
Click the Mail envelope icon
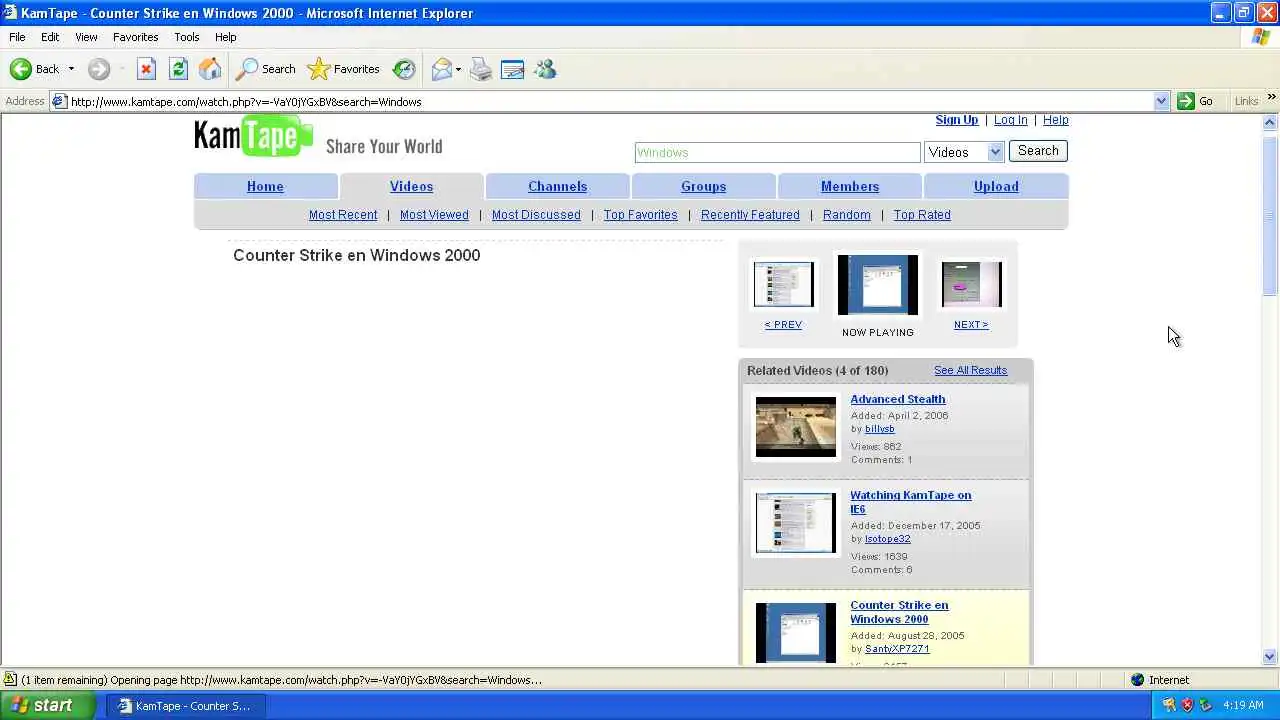coord(441,69)
